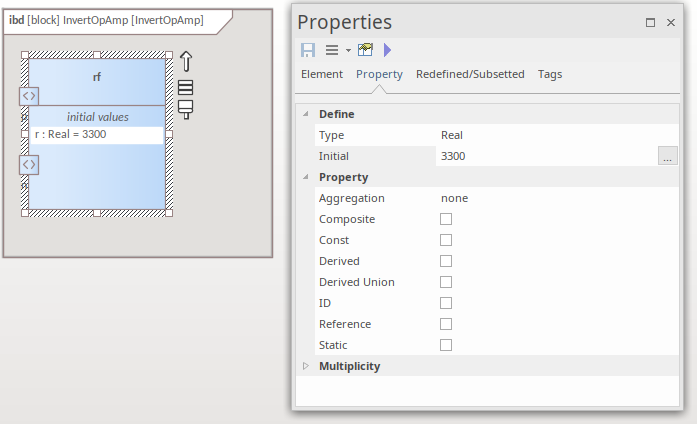This screenshot has height=424, width=697.
Task: Enable the Composite checkbox
Action: [446, 219]
